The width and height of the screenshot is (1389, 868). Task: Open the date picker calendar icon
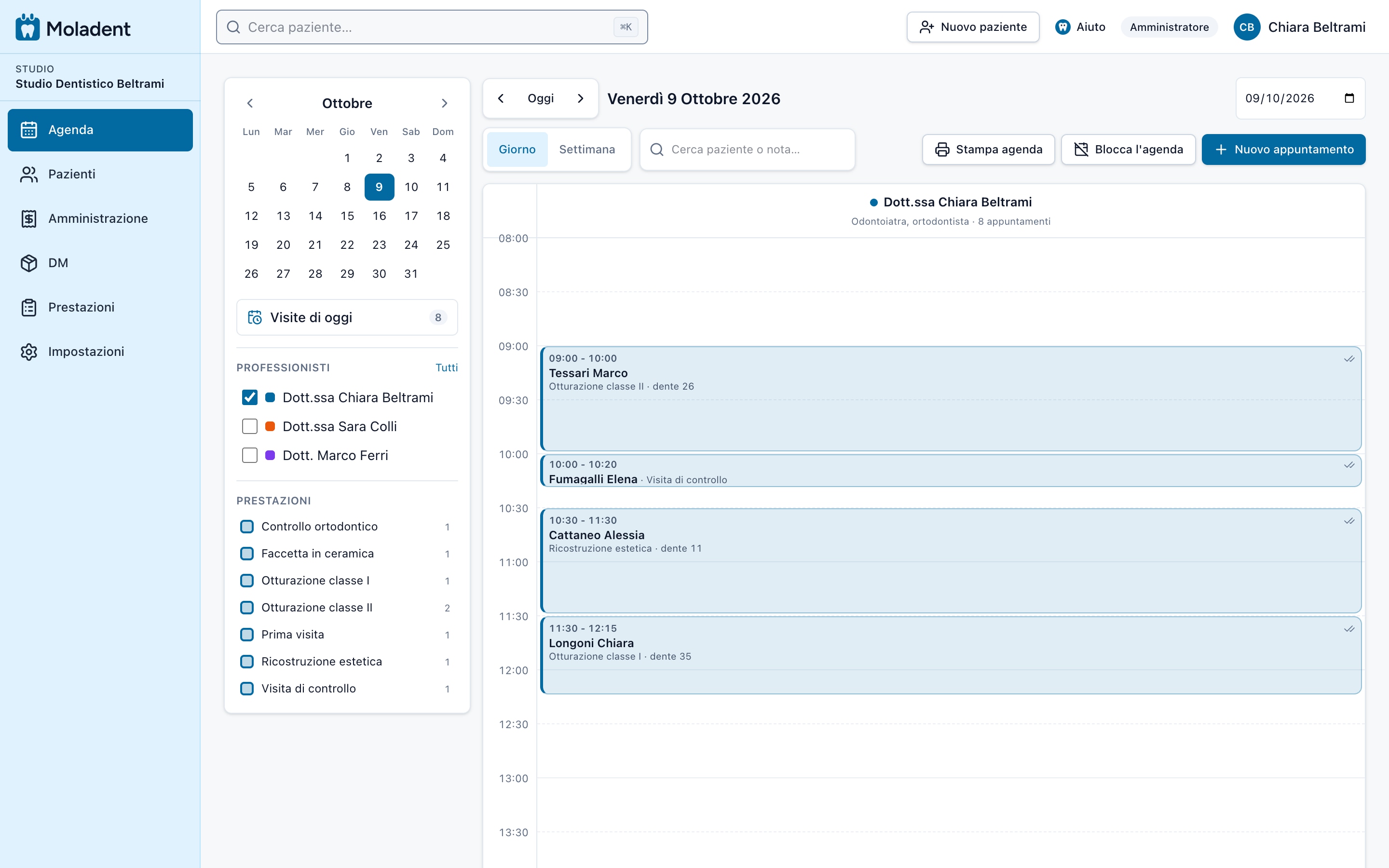[x=1349, y=98]
